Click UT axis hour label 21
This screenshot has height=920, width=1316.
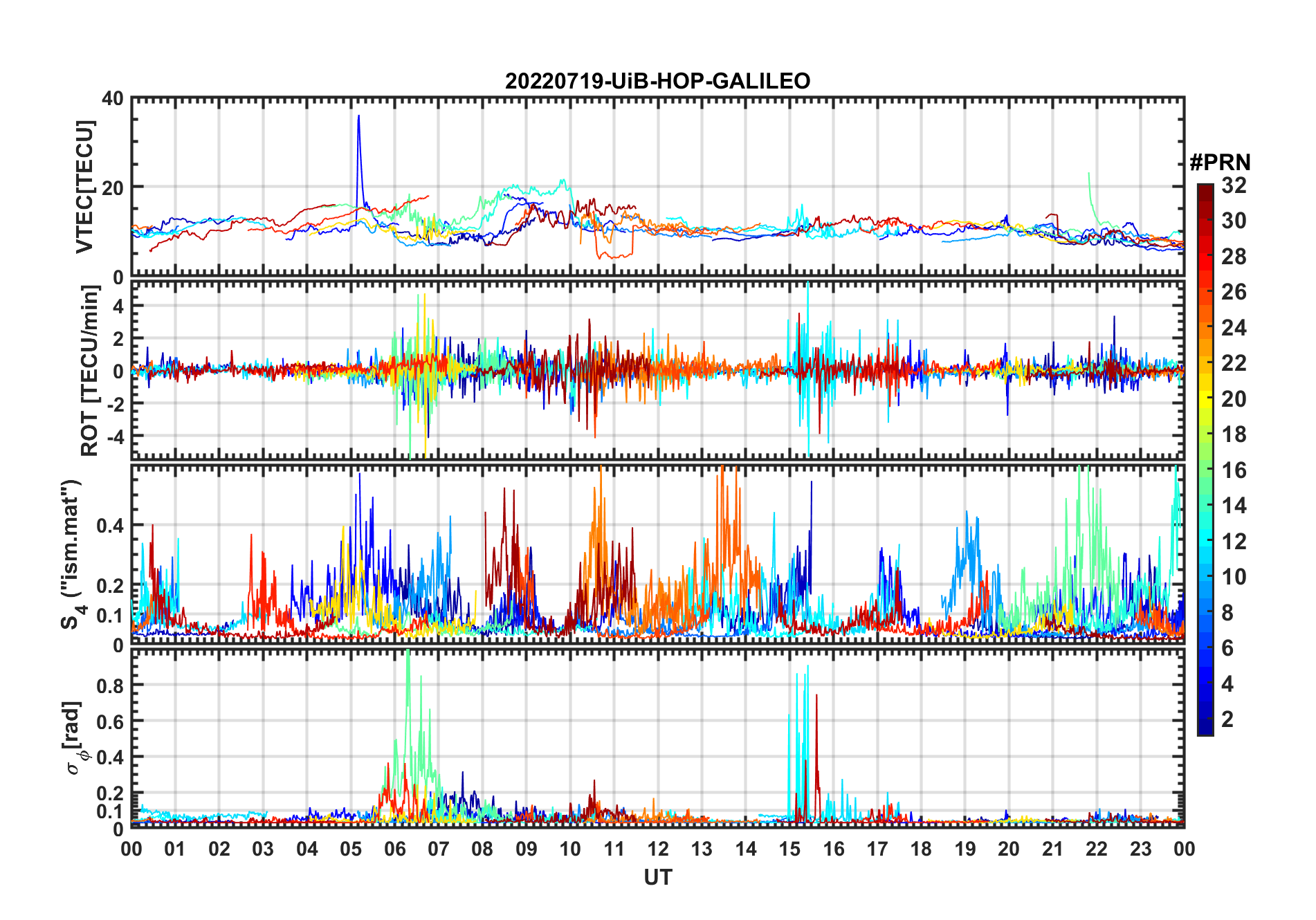(x=1053, y=849)
